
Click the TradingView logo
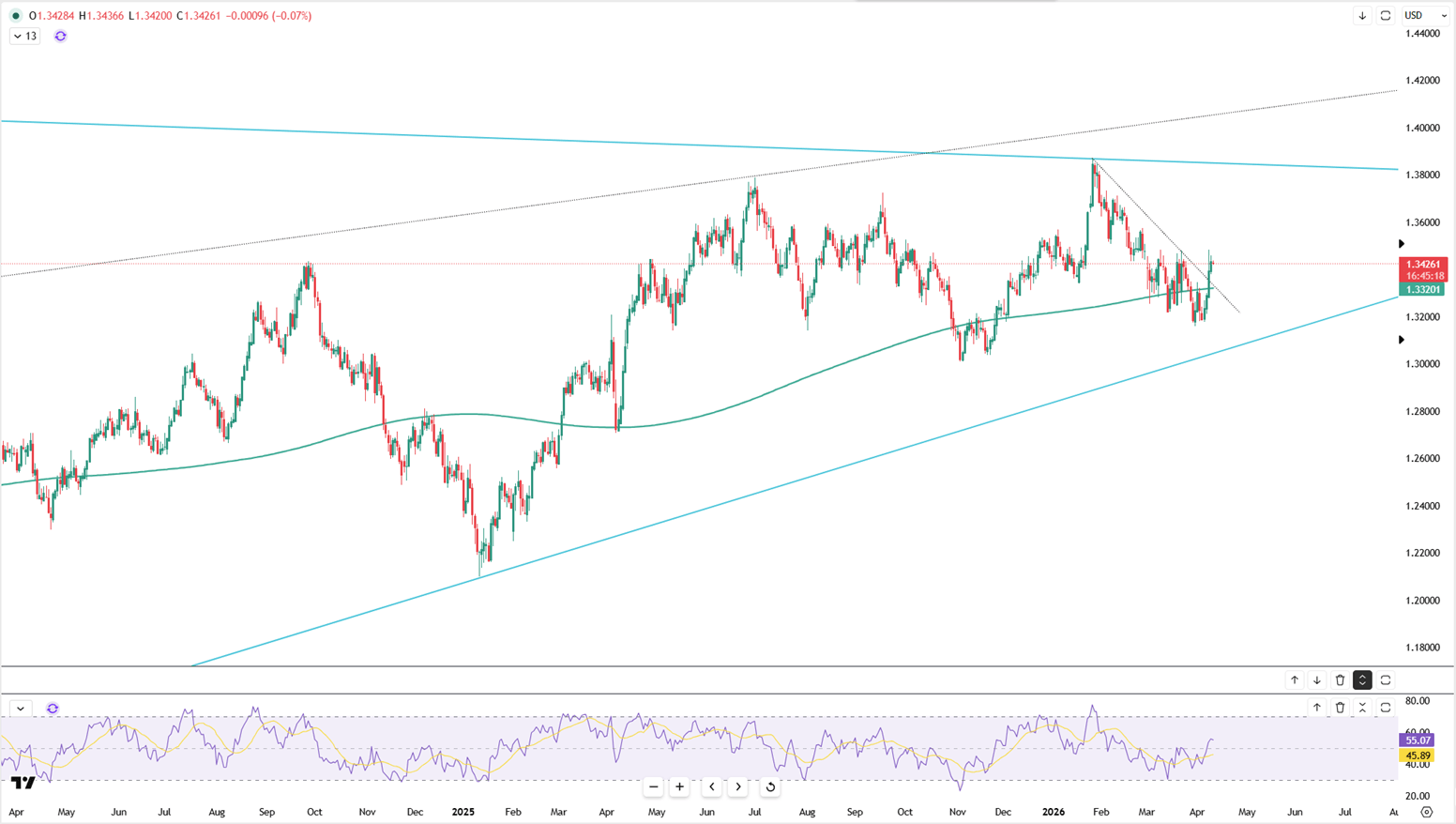click(23, 783)
